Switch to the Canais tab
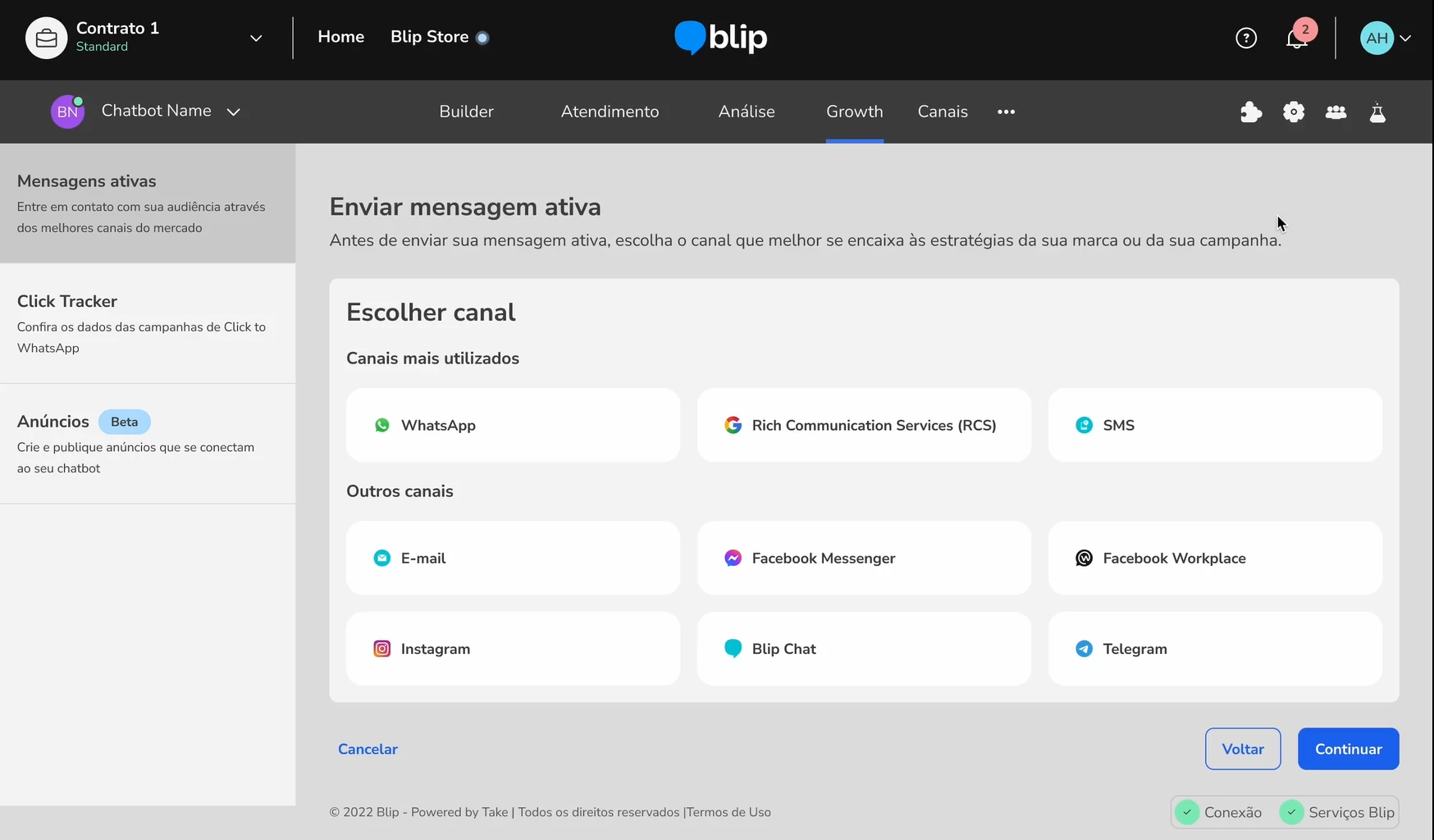The image size is (1434, 840). 943,112
